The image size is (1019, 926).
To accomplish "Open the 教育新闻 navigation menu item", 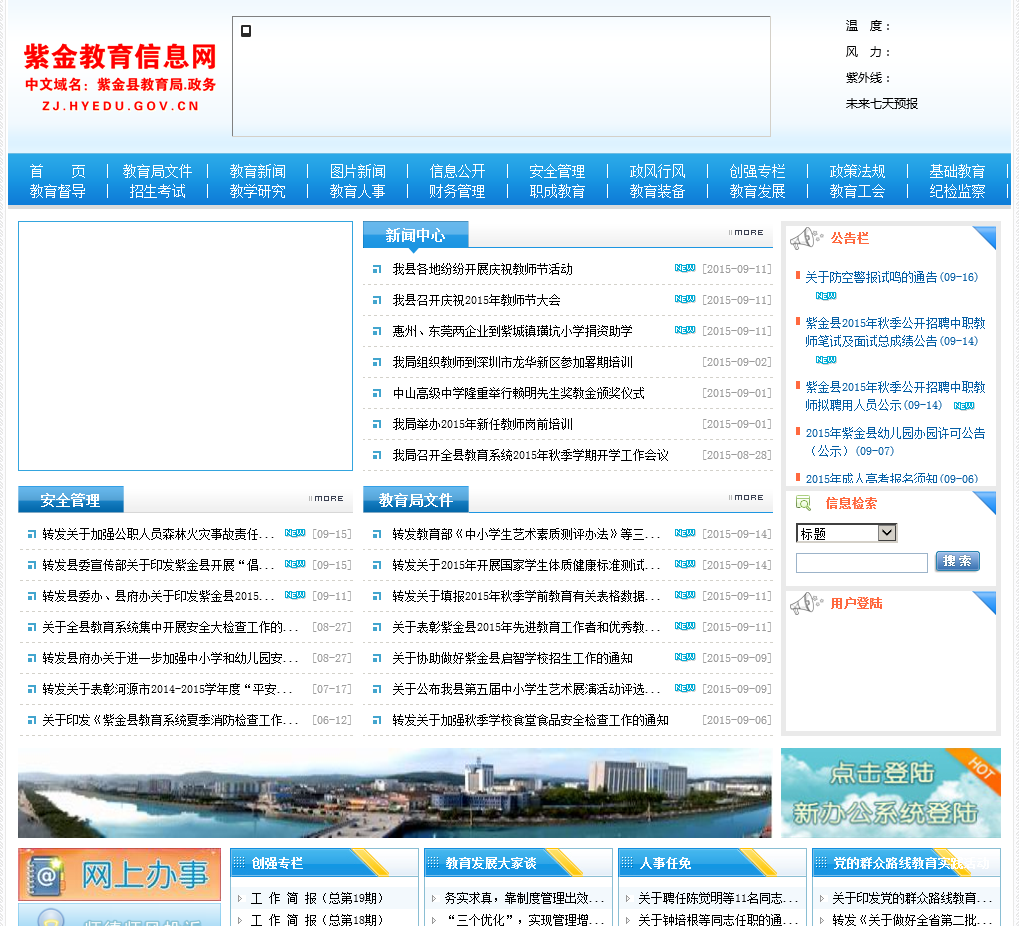I will pyautogui.click(x=257, y=171).
